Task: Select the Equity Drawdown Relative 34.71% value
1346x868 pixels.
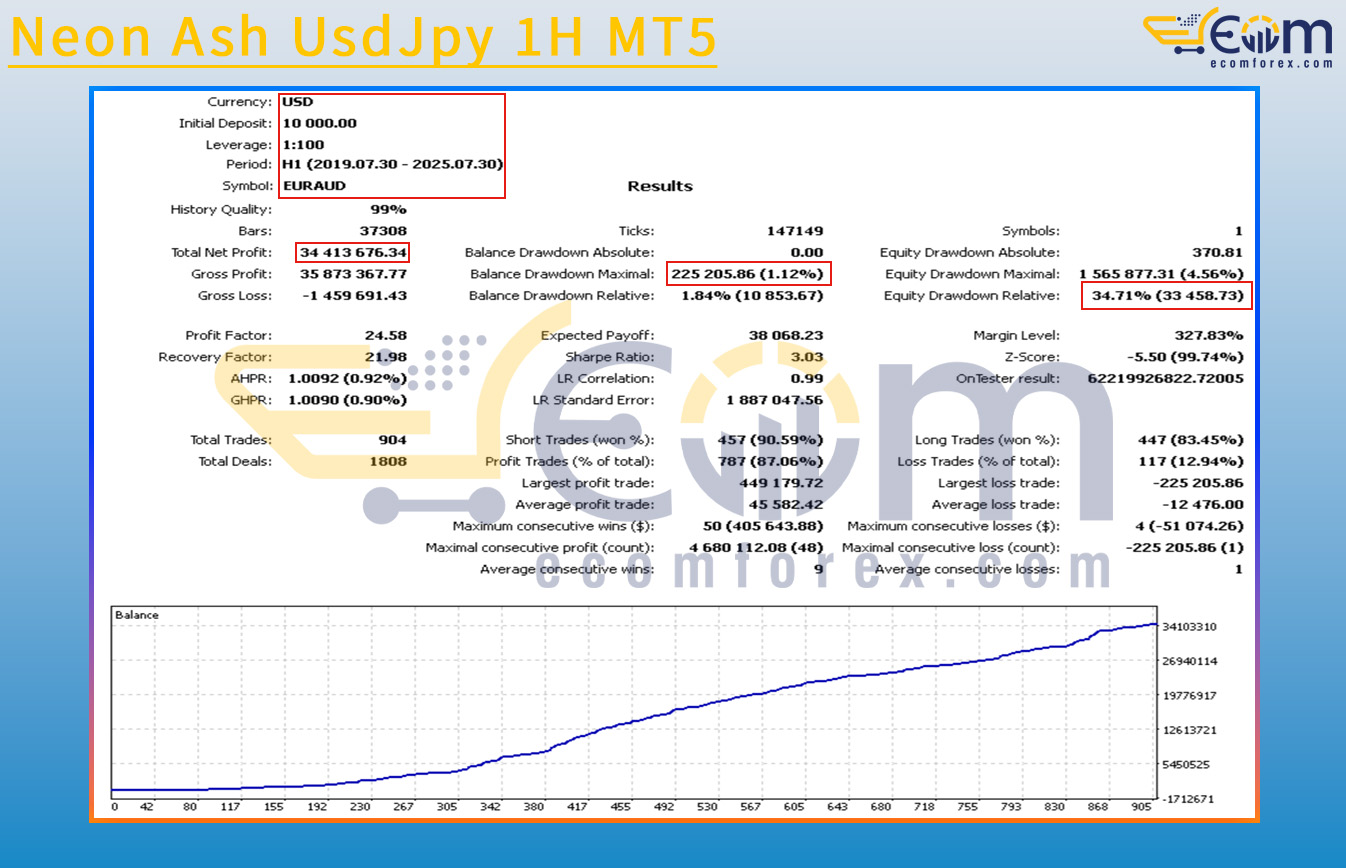Action: [x=1166, y=296]
